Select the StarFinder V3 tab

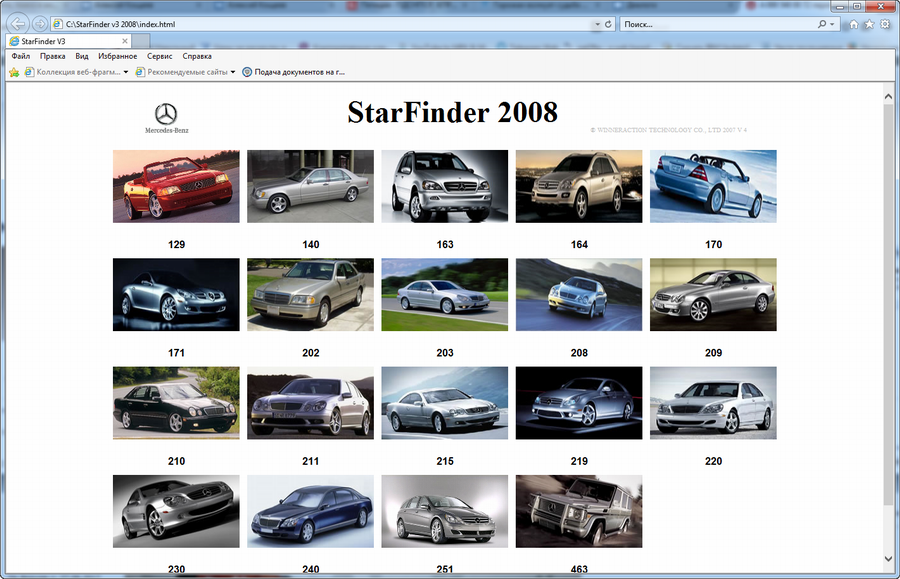click(69, 41)
